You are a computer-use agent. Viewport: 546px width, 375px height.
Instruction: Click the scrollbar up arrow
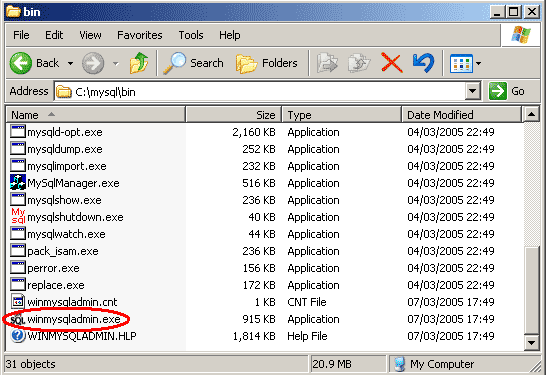[x=532, y=115]
